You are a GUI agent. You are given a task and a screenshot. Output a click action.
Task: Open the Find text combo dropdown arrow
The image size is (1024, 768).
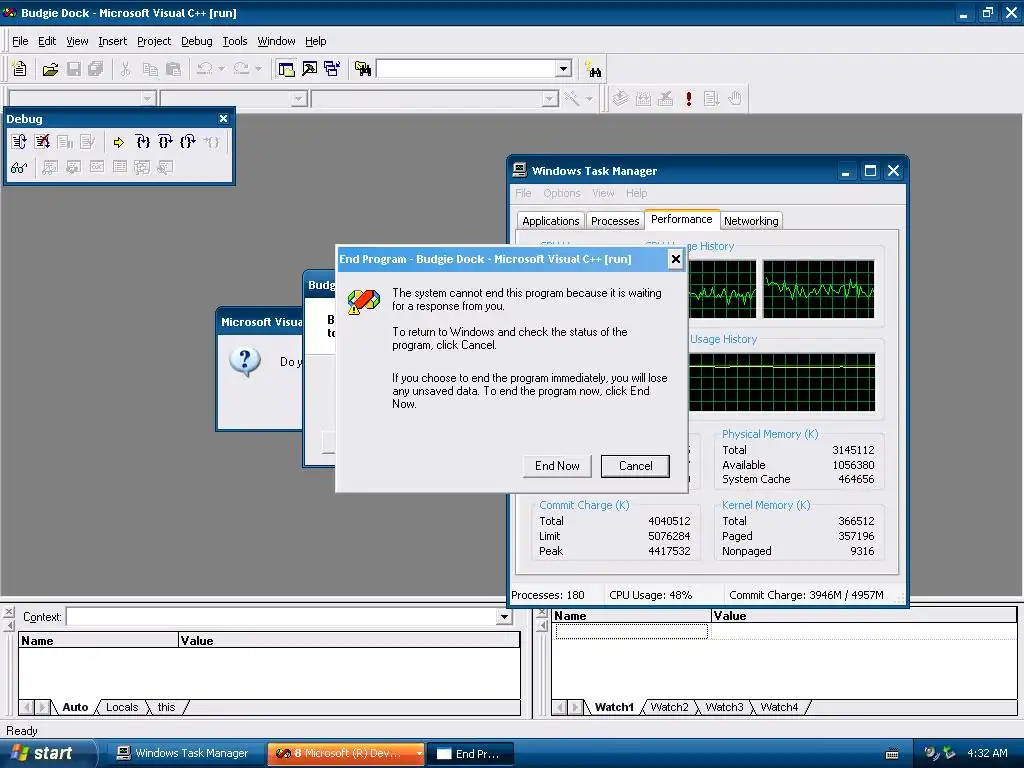(x=564, y=69)
